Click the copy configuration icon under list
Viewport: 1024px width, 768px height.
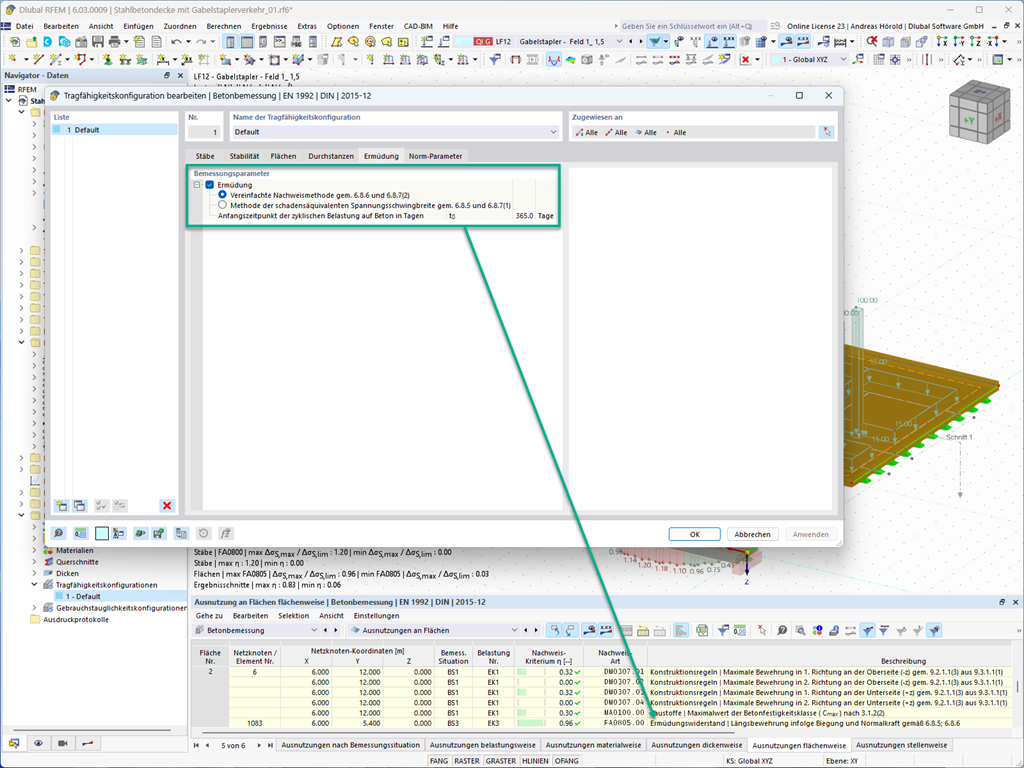tap(80, 505)
